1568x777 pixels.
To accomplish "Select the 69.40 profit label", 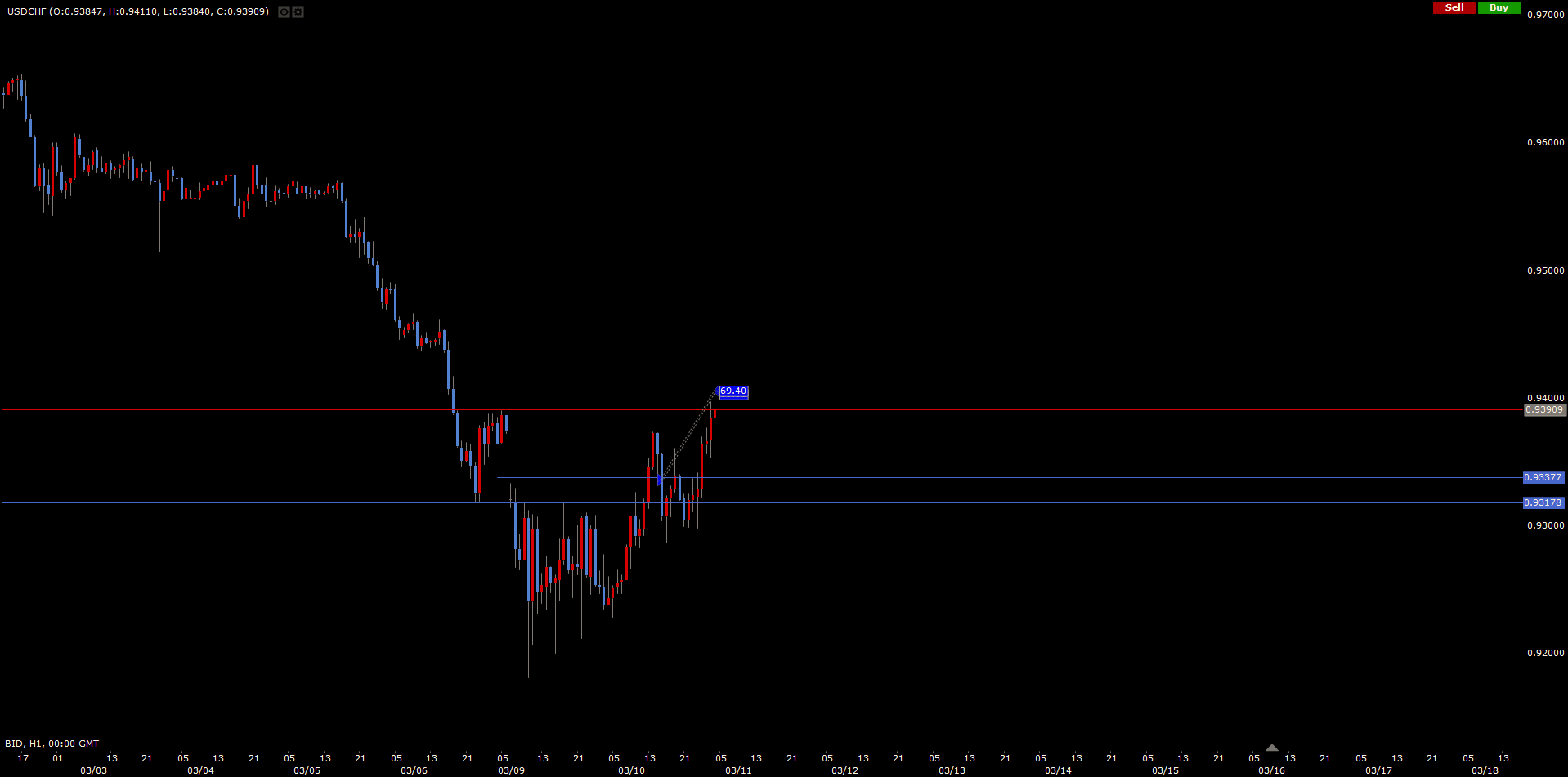I will (733, 391).
